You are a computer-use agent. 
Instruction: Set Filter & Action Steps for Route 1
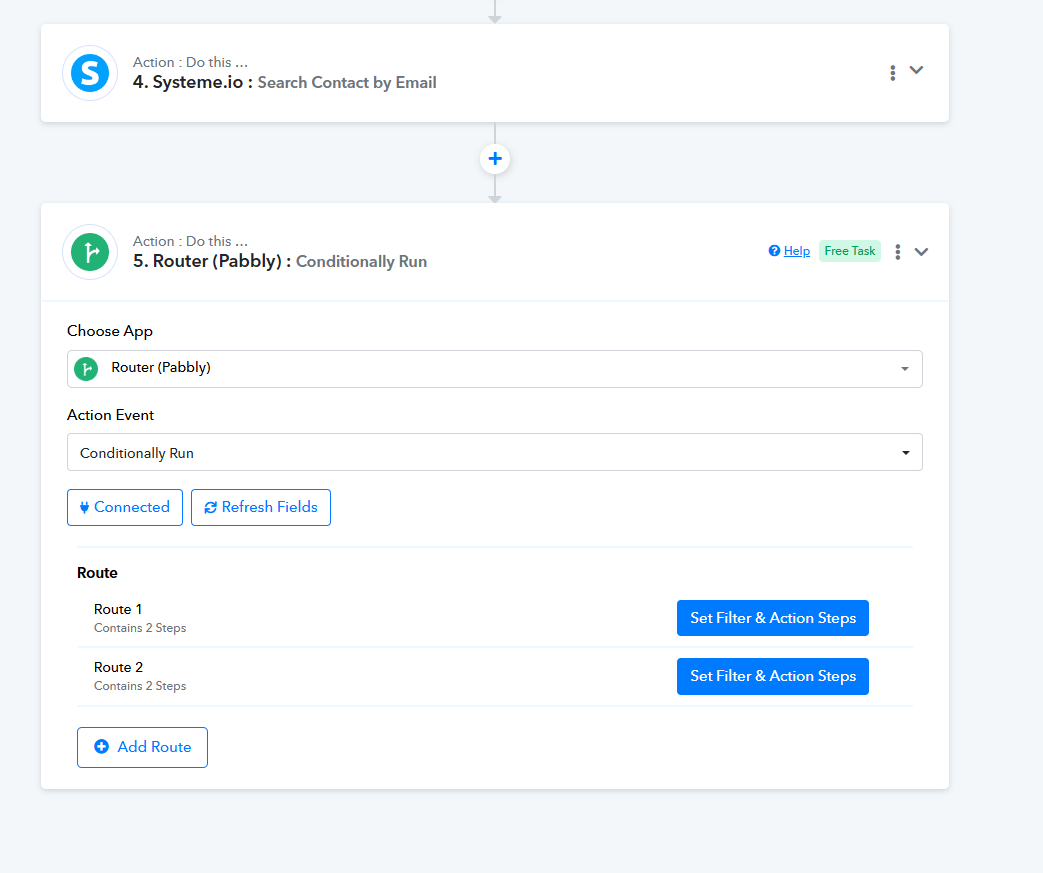click(773, 618)
